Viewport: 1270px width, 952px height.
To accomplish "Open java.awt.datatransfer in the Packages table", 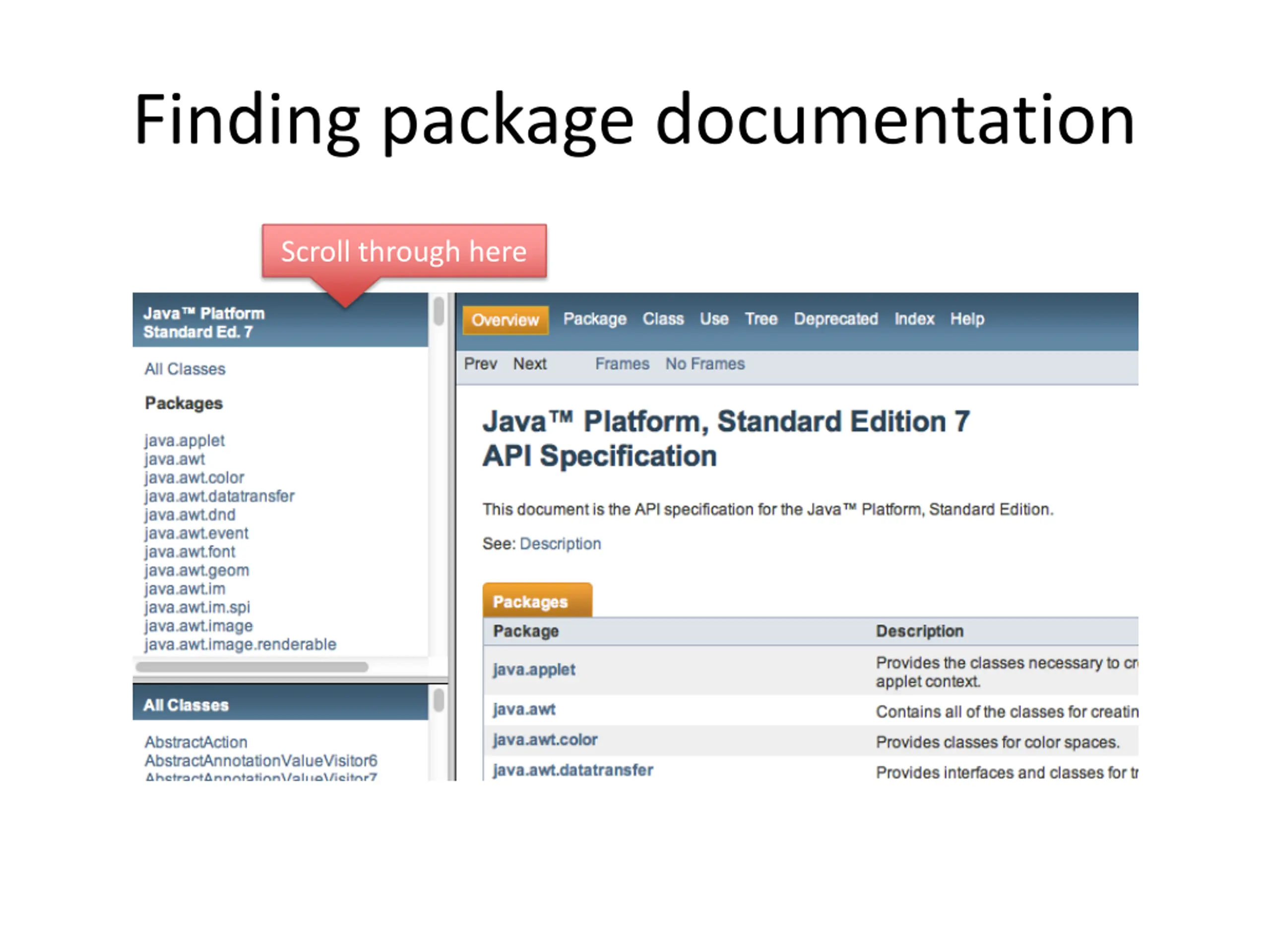I will coord(572,770).
